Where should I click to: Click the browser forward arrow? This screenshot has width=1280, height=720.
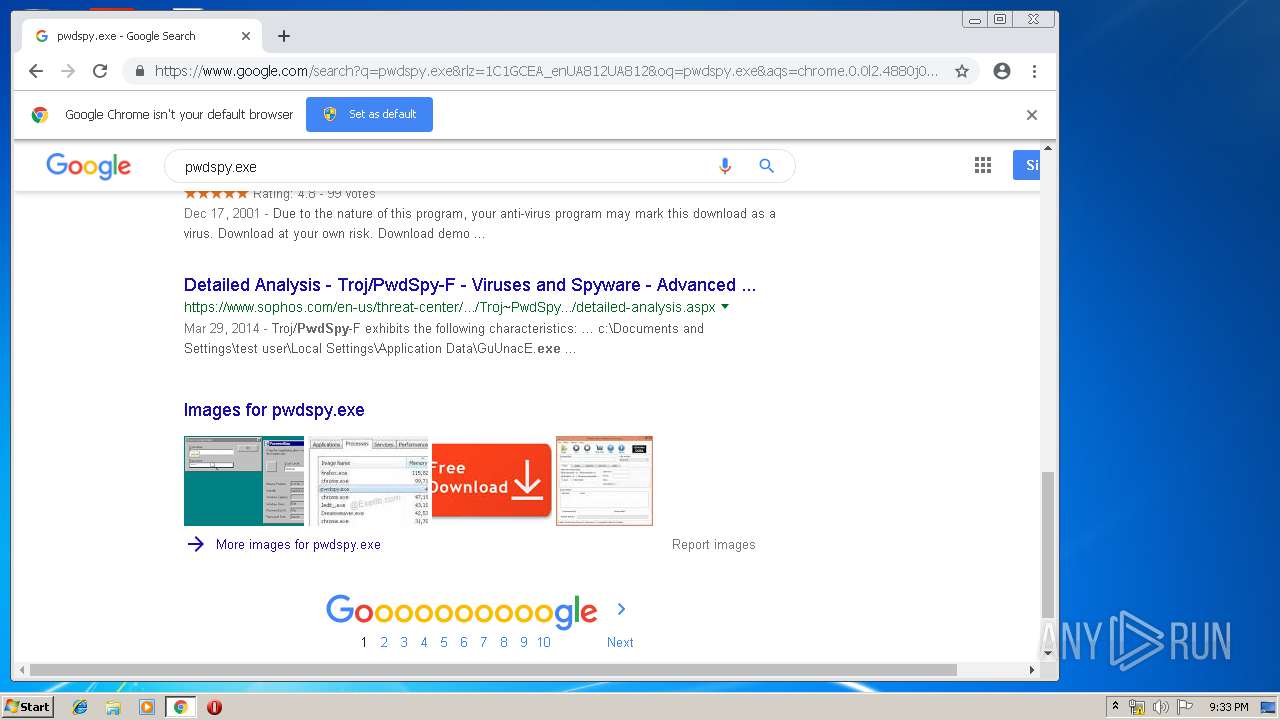tap(68, 71)
